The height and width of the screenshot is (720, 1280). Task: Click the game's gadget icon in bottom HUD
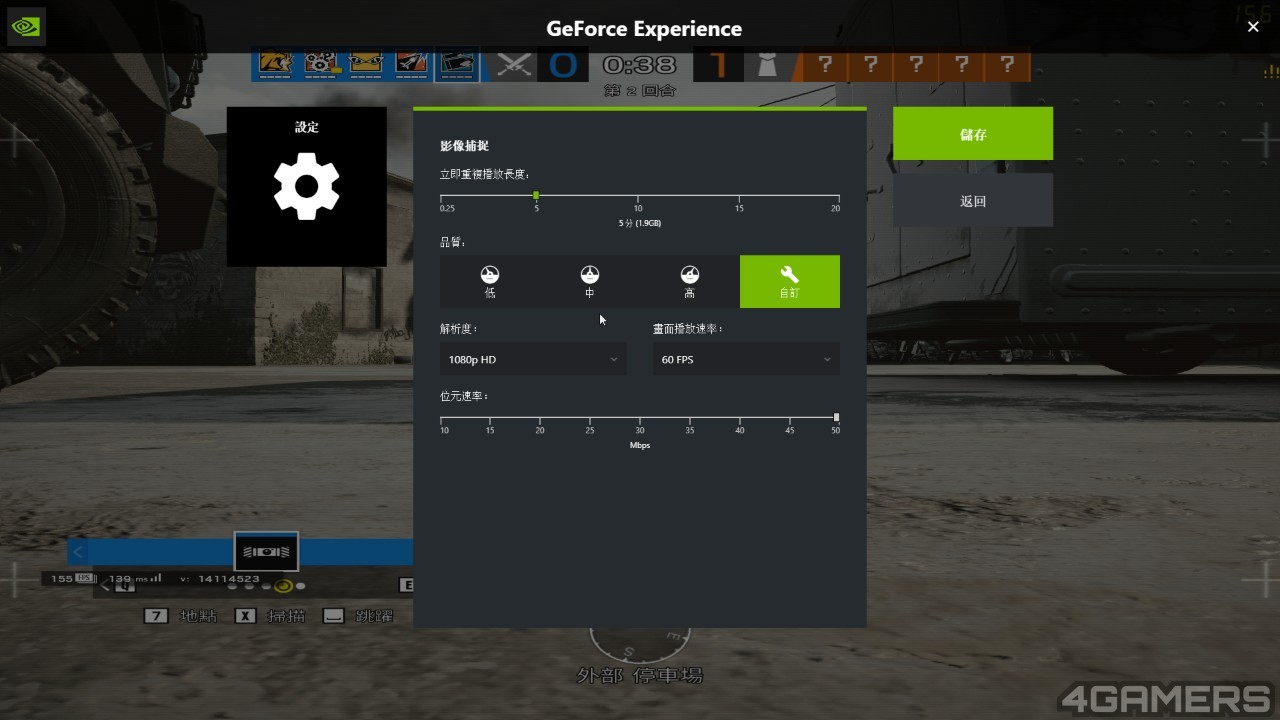266,551
